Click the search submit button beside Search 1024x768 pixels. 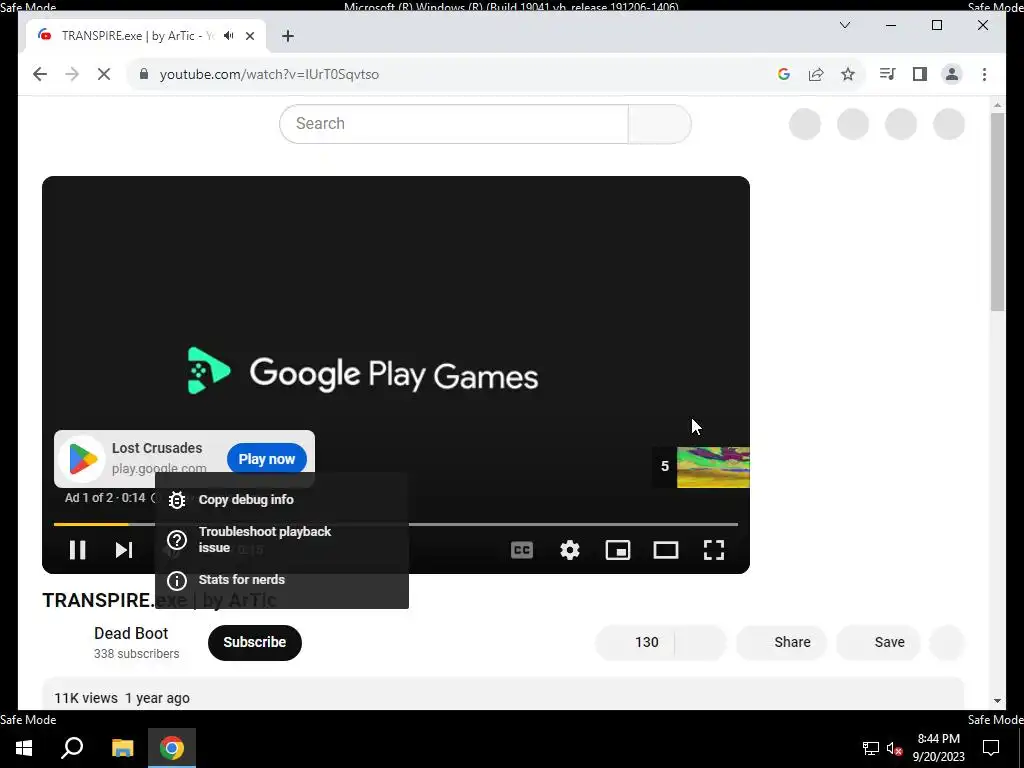point(660,124)
